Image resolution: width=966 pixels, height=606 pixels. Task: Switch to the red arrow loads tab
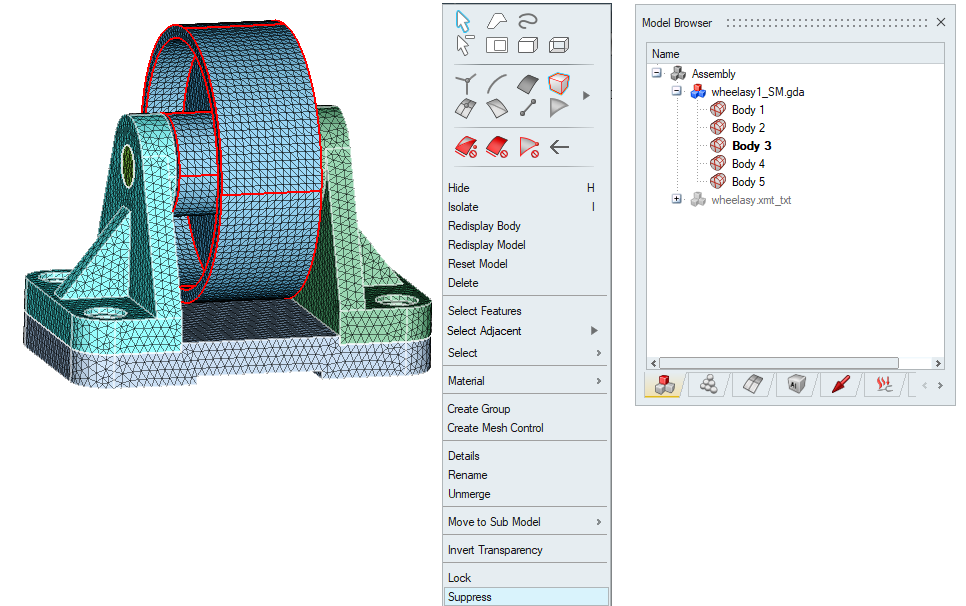[840, 384]
